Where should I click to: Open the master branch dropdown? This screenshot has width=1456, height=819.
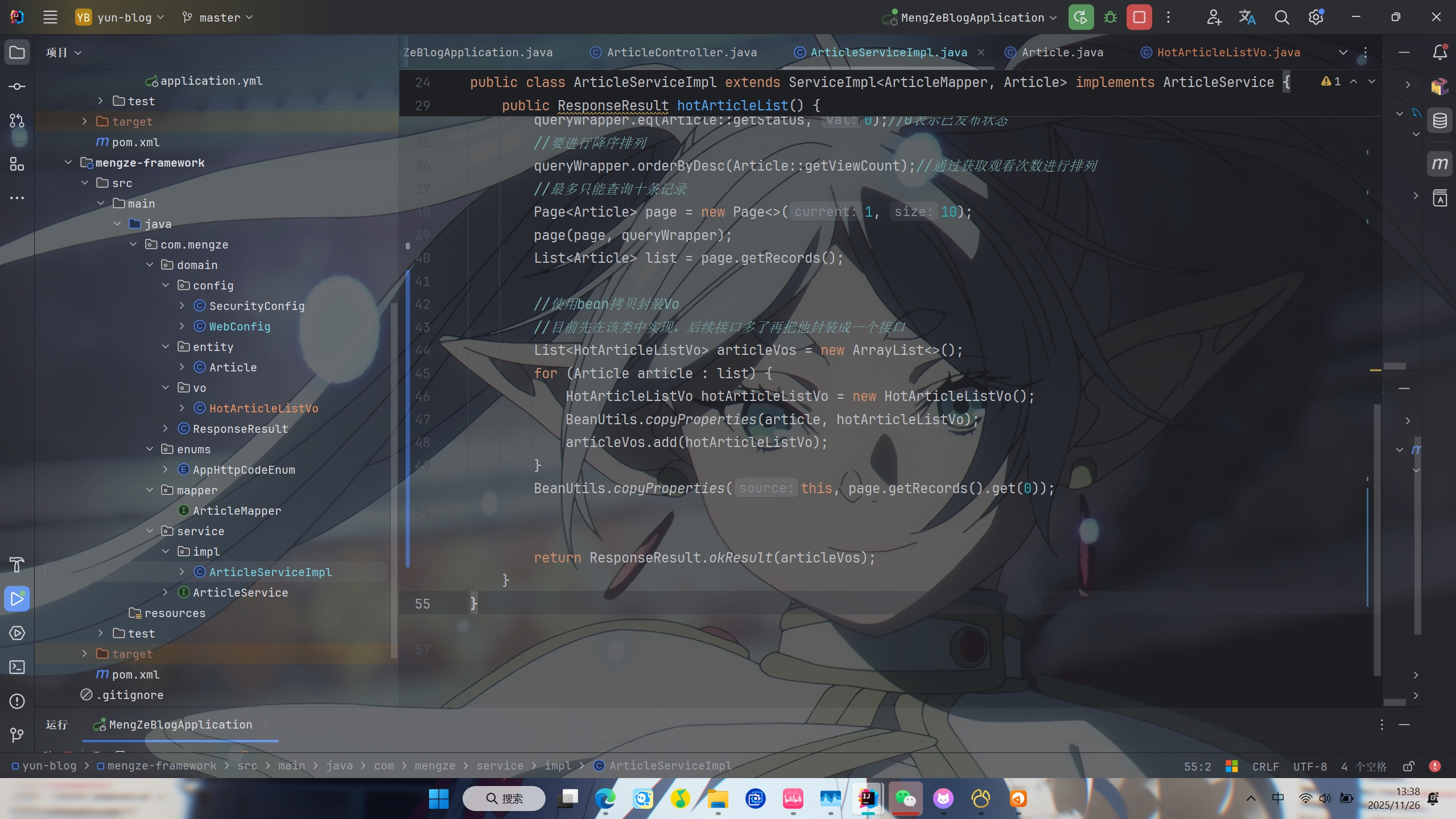218,18
